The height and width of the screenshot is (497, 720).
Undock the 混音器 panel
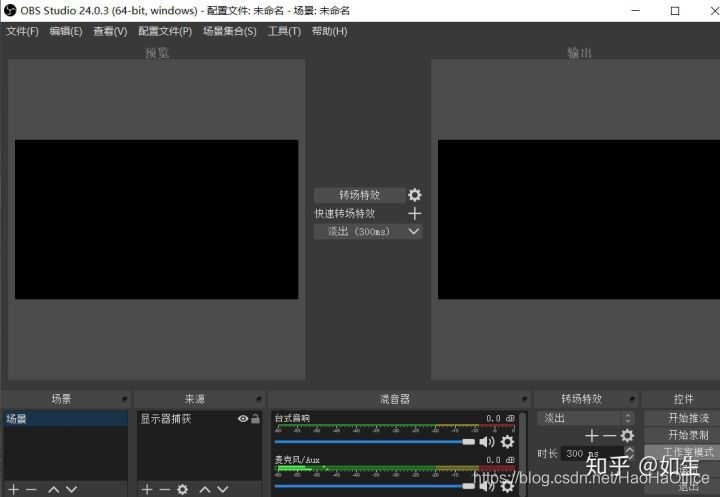pos(524,399)
